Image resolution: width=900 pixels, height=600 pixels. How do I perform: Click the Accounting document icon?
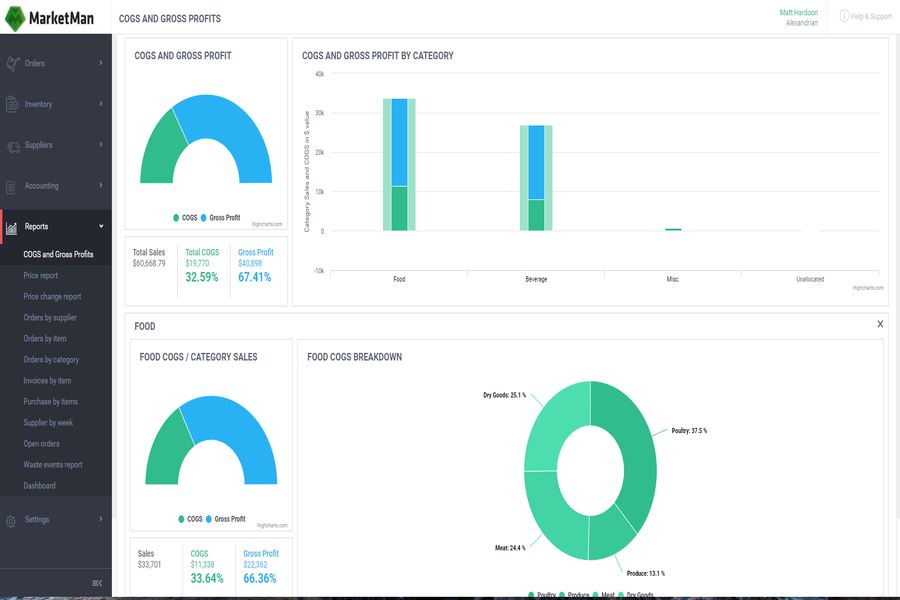coord(12,186)
